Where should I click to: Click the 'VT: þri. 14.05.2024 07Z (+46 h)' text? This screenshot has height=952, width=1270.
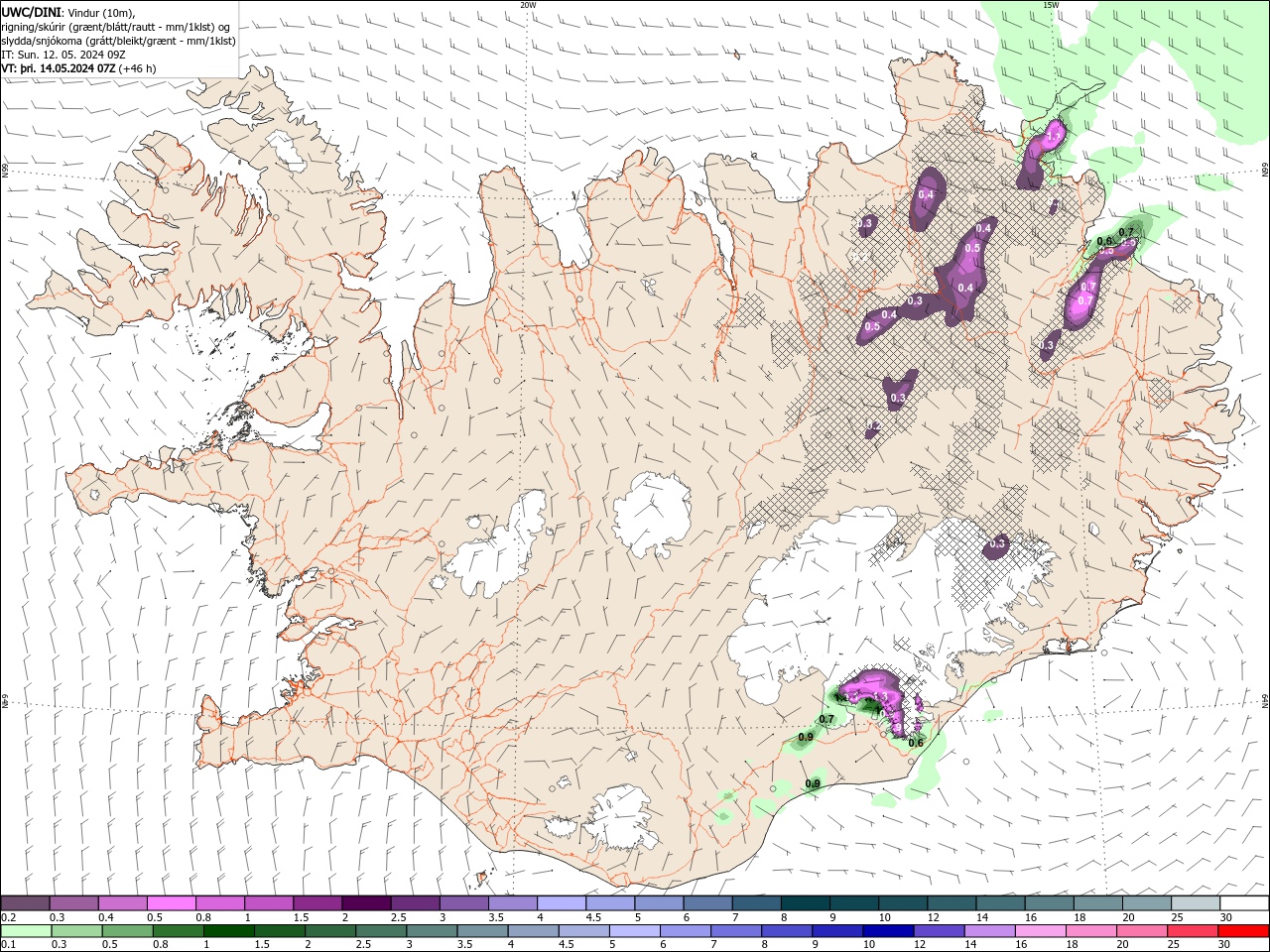click(79, 68)
